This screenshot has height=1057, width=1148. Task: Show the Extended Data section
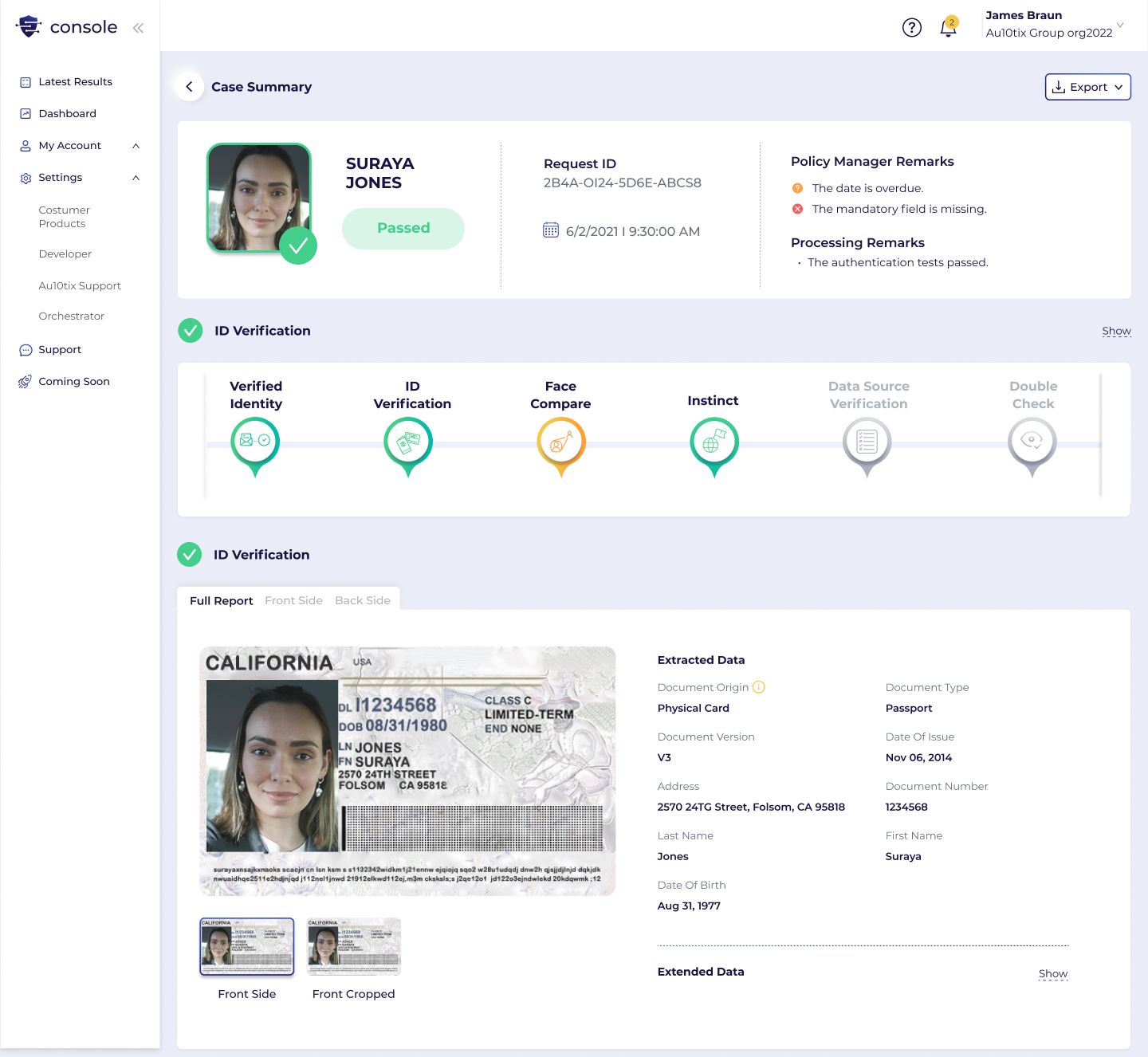coord(1053,973)
